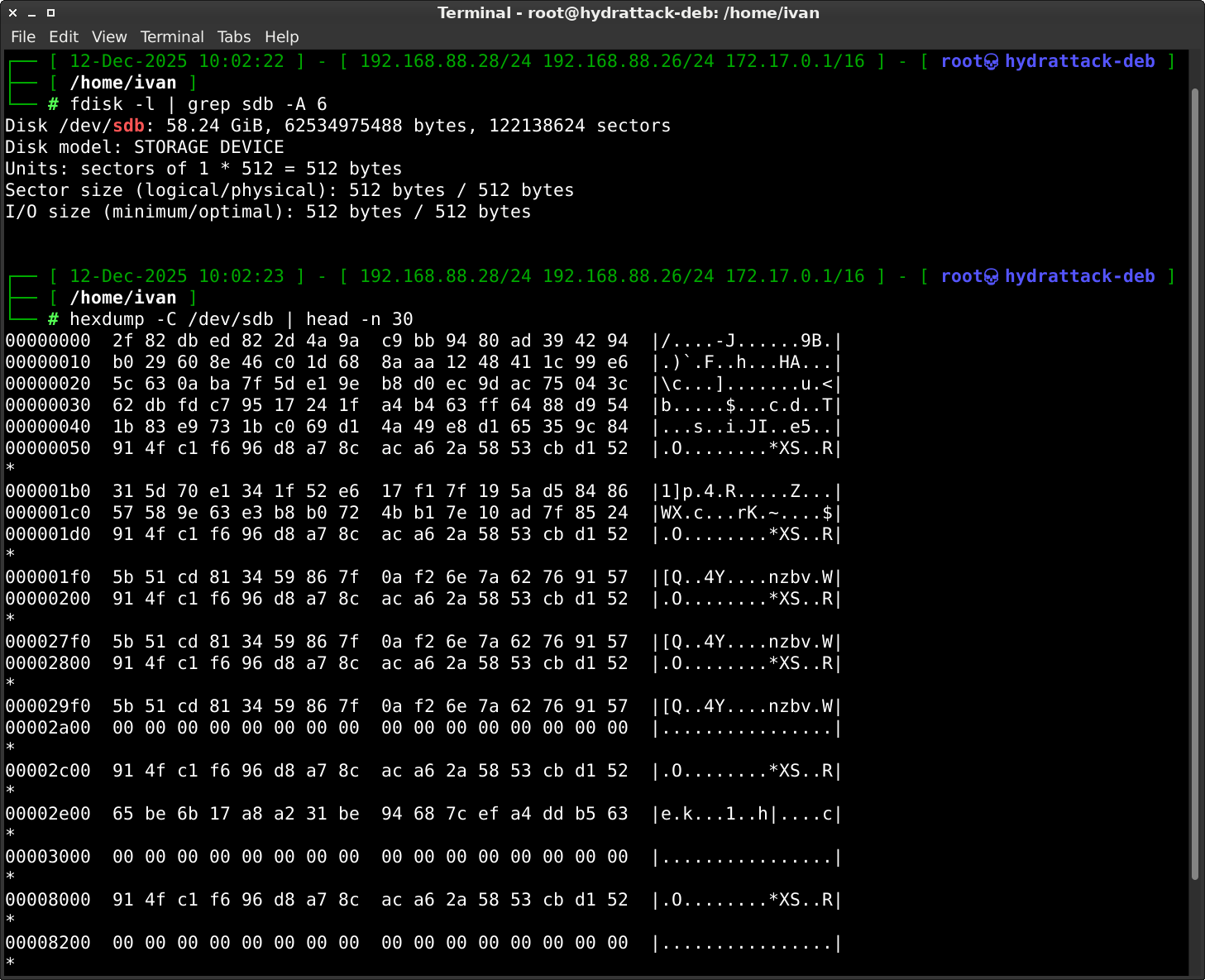Click the skull icon in the 10:02:22 prompt
The width and height of the screenshot is (1205, 980).
coord(991,61)
